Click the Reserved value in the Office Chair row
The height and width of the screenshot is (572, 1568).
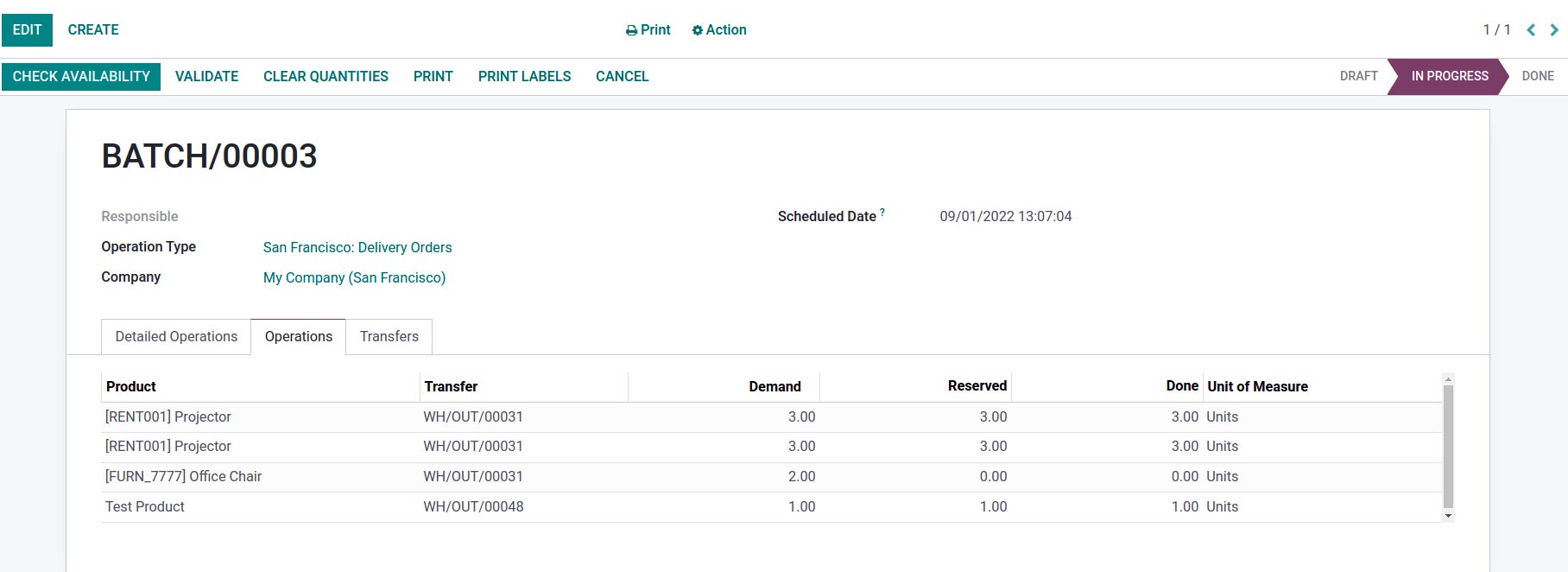993,477
